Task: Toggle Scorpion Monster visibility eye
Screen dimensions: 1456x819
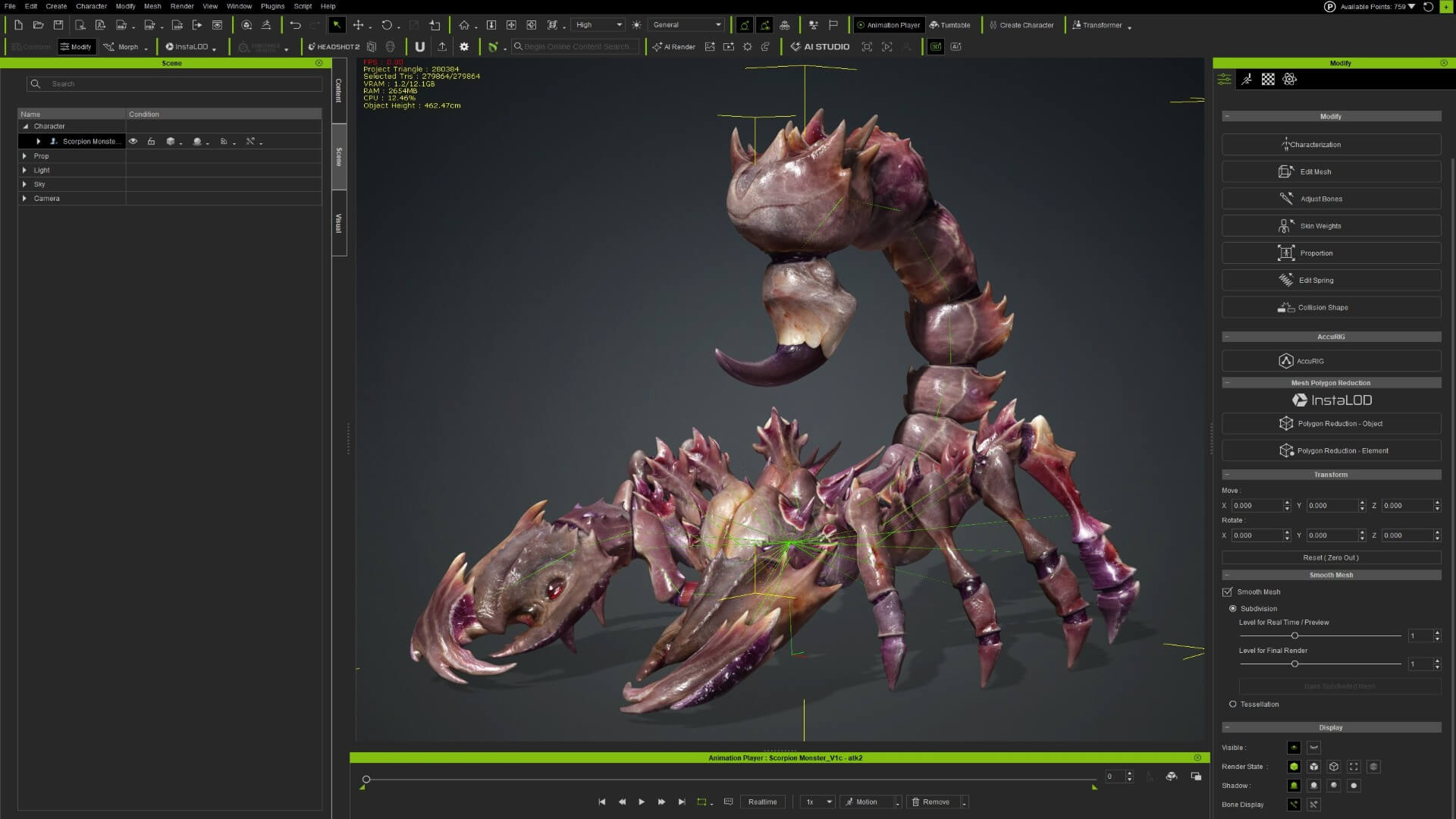Action: pyautogui.click(x=133, y=142)
